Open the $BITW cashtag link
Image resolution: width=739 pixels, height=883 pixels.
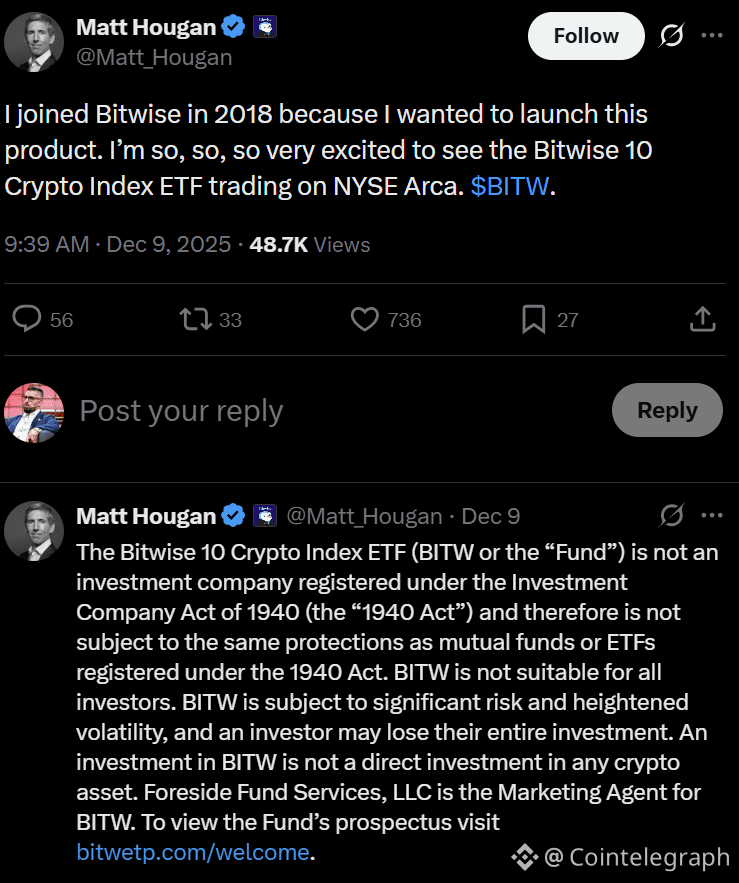(x=510, y=187)
